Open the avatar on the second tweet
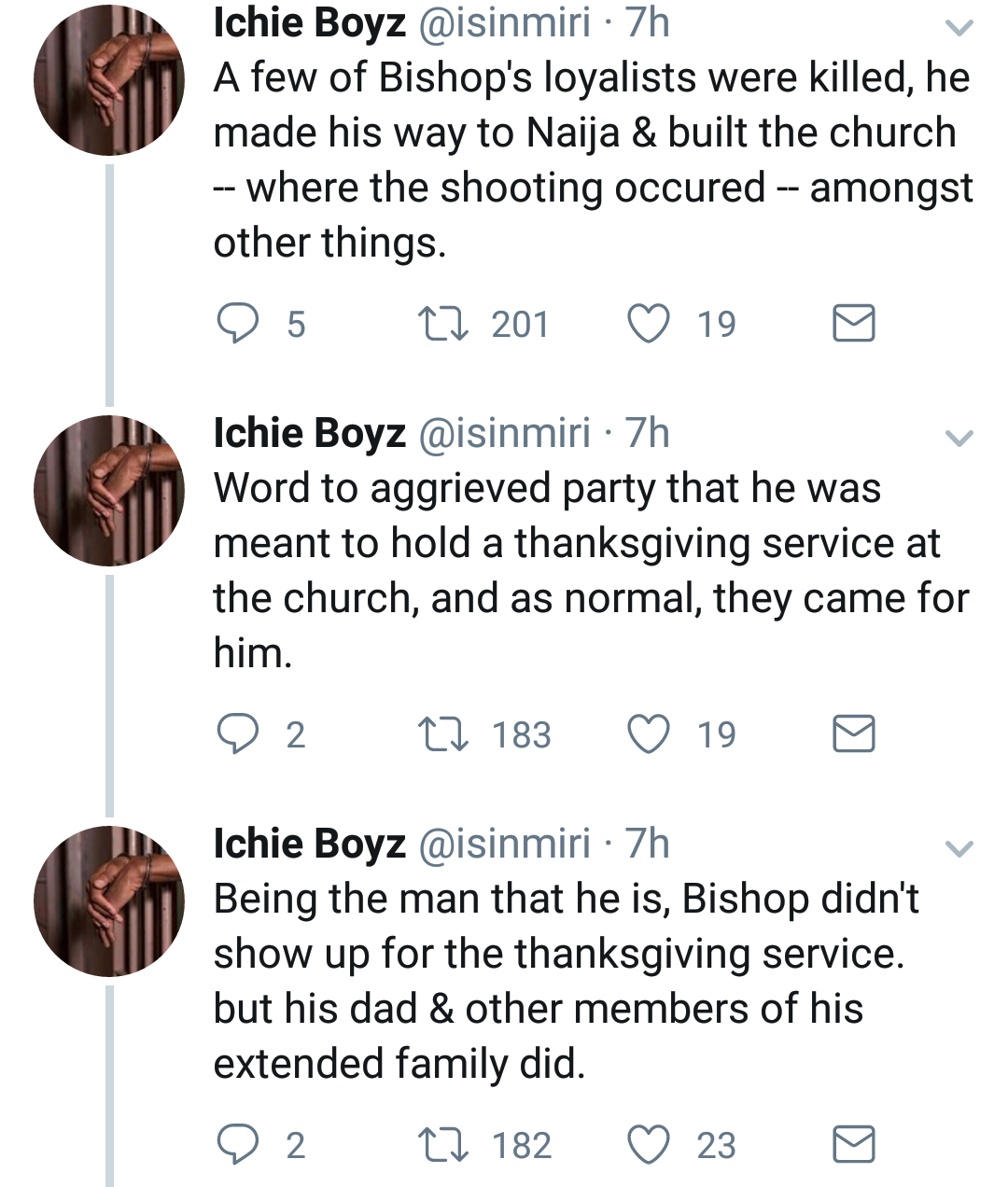Screen dimensions: 1008x1187 pos(109,491)
